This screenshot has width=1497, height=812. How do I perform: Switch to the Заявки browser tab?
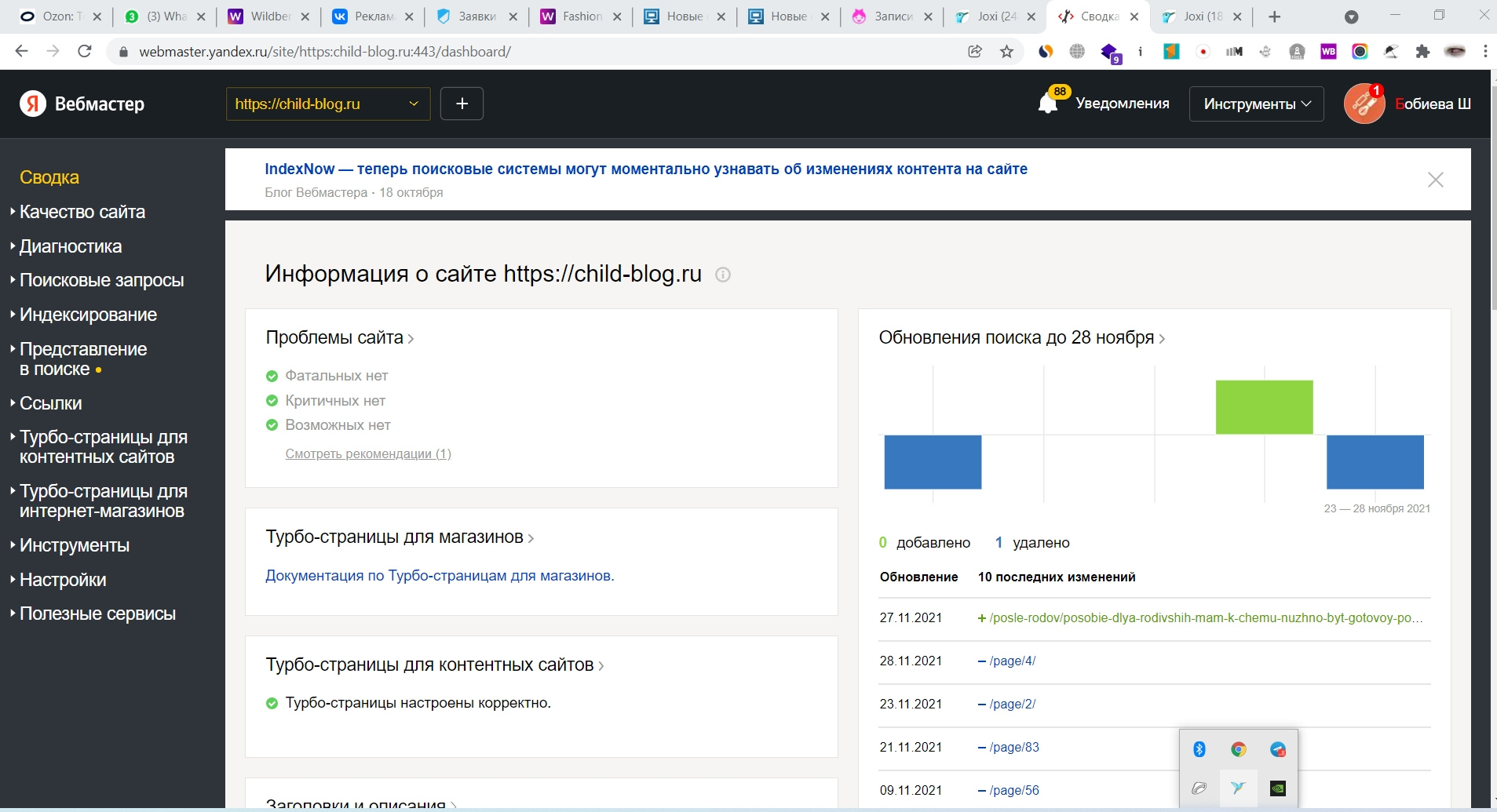point(476,16)
